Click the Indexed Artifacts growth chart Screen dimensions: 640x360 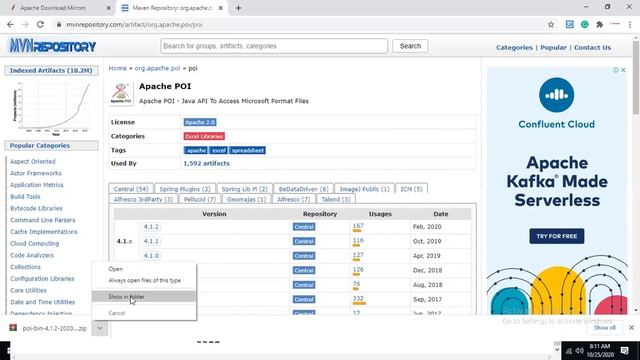point(52,108)
